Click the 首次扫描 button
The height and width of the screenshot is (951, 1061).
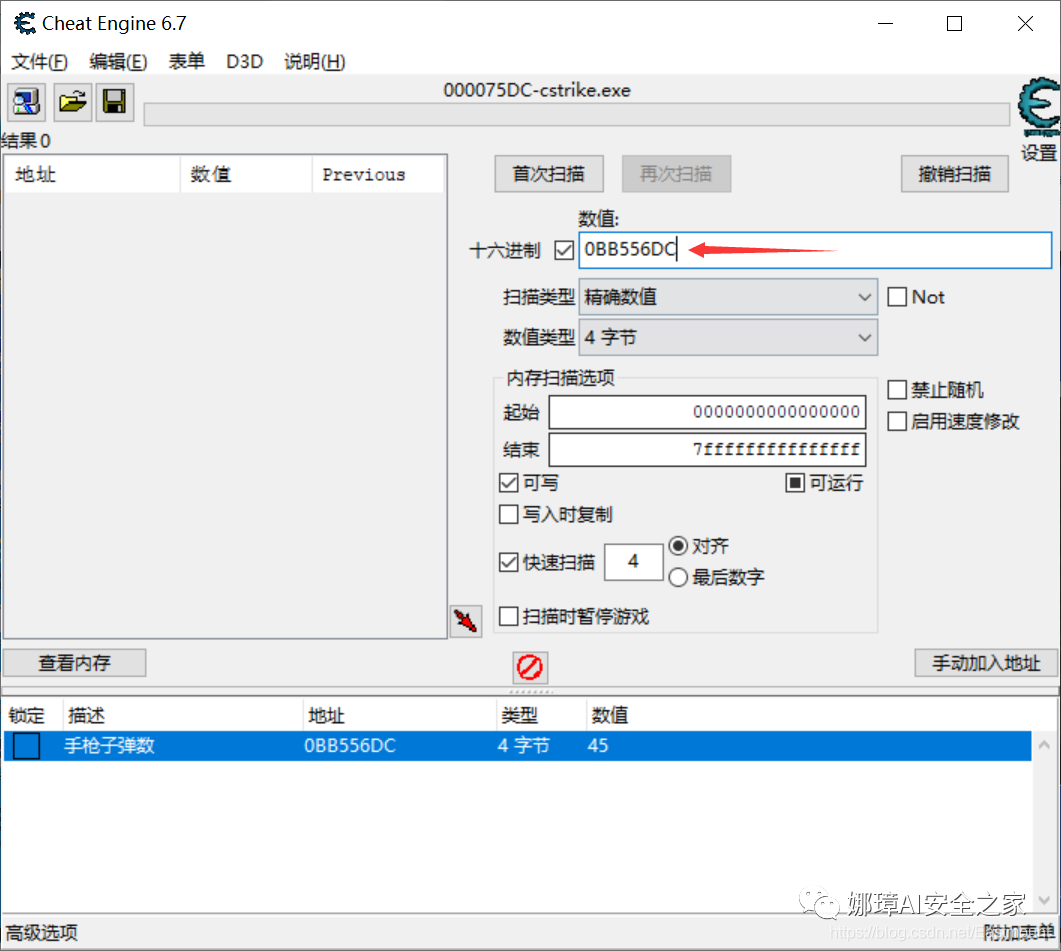tap(549, 174)
